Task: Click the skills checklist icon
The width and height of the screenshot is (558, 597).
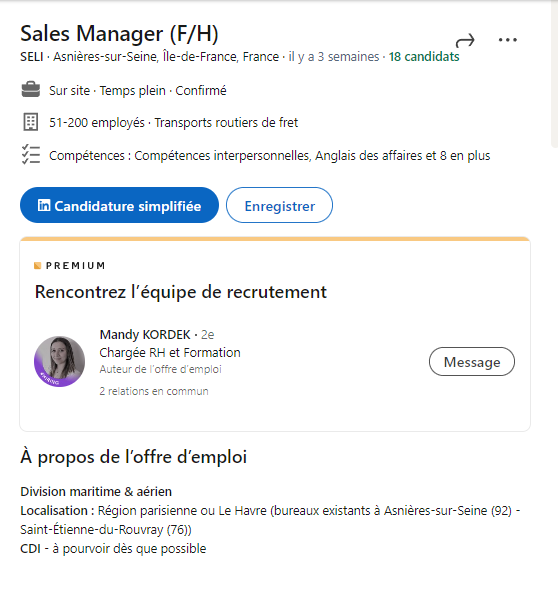Action: click(31, 155)
